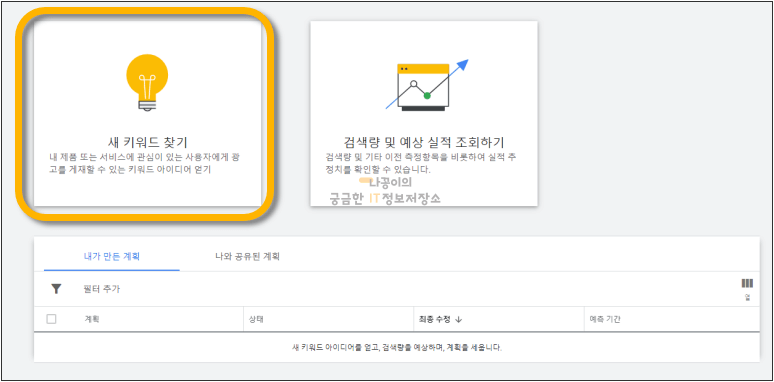Open '검색량 및 예상 실적 조회하기' card
Screen dimensions: 774x382
(424, 114)
